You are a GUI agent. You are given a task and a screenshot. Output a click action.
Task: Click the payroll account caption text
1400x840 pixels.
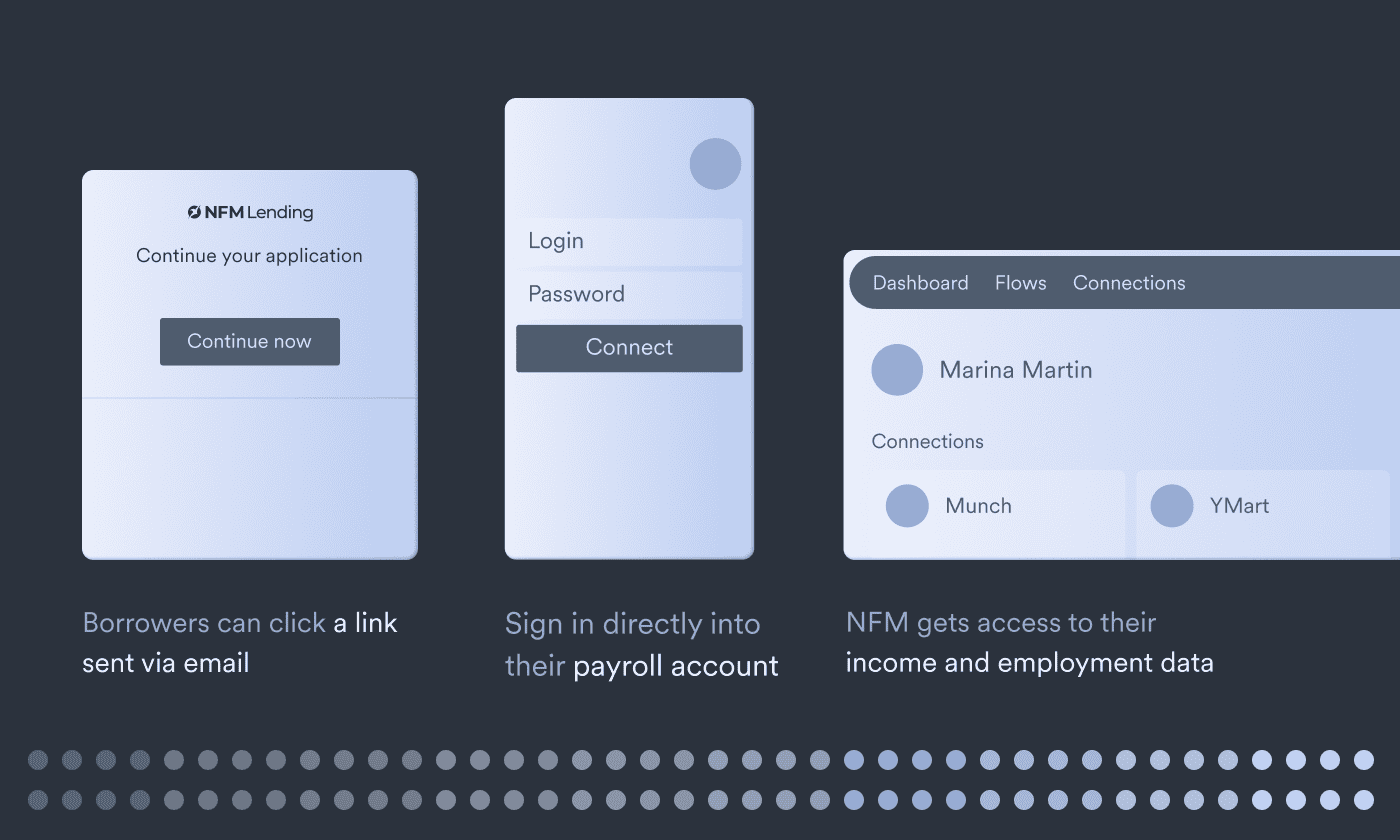[676, 666]
